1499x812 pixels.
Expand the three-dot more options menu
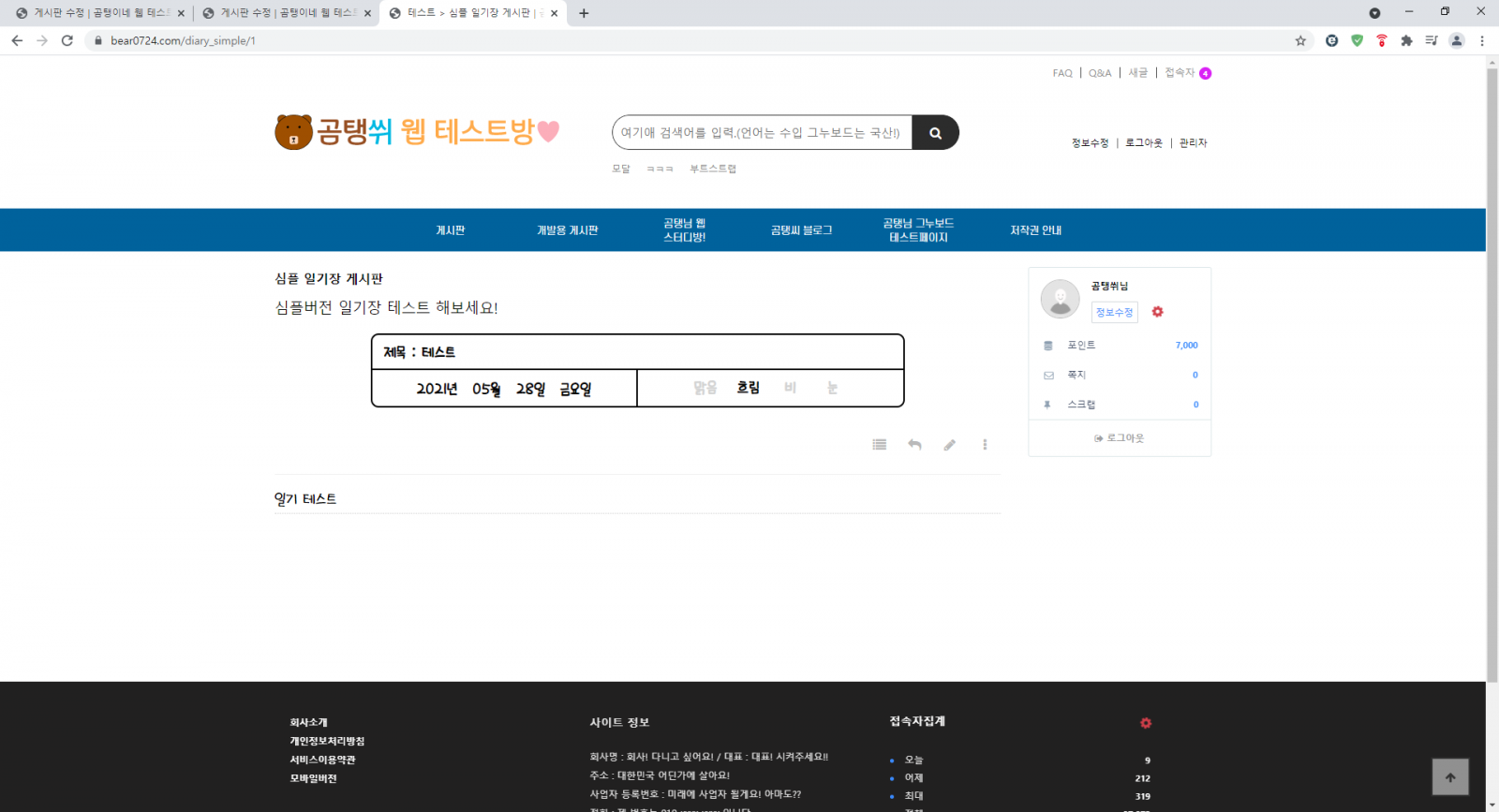pyautogui.click(x=985, y=445)
